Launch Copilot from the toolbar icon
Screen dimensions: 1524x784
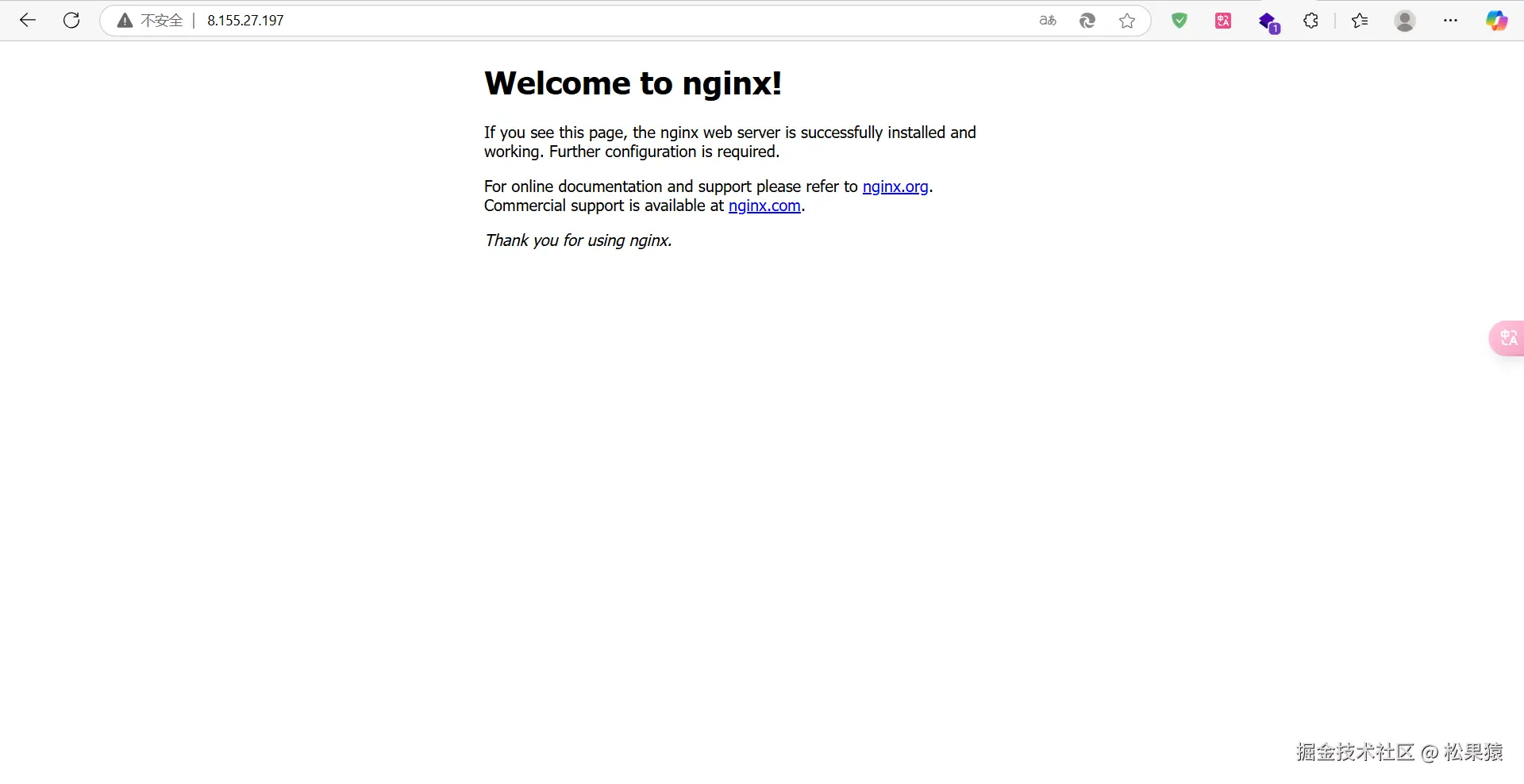coord(1497,21)
